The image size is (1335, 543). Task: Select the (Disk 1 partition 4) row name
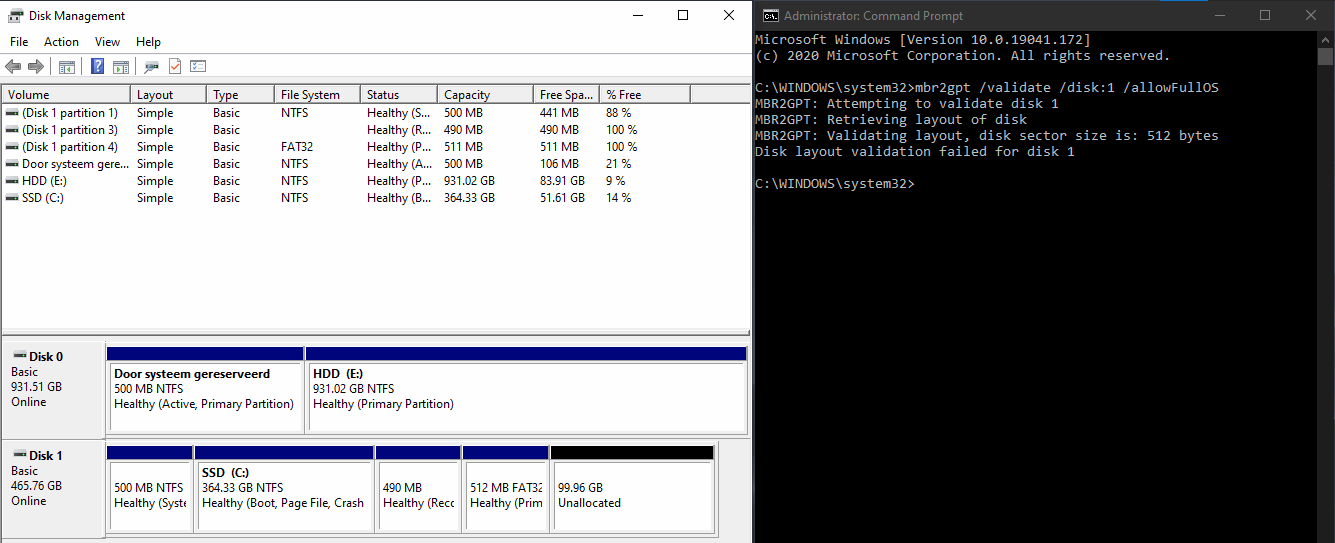70,147
